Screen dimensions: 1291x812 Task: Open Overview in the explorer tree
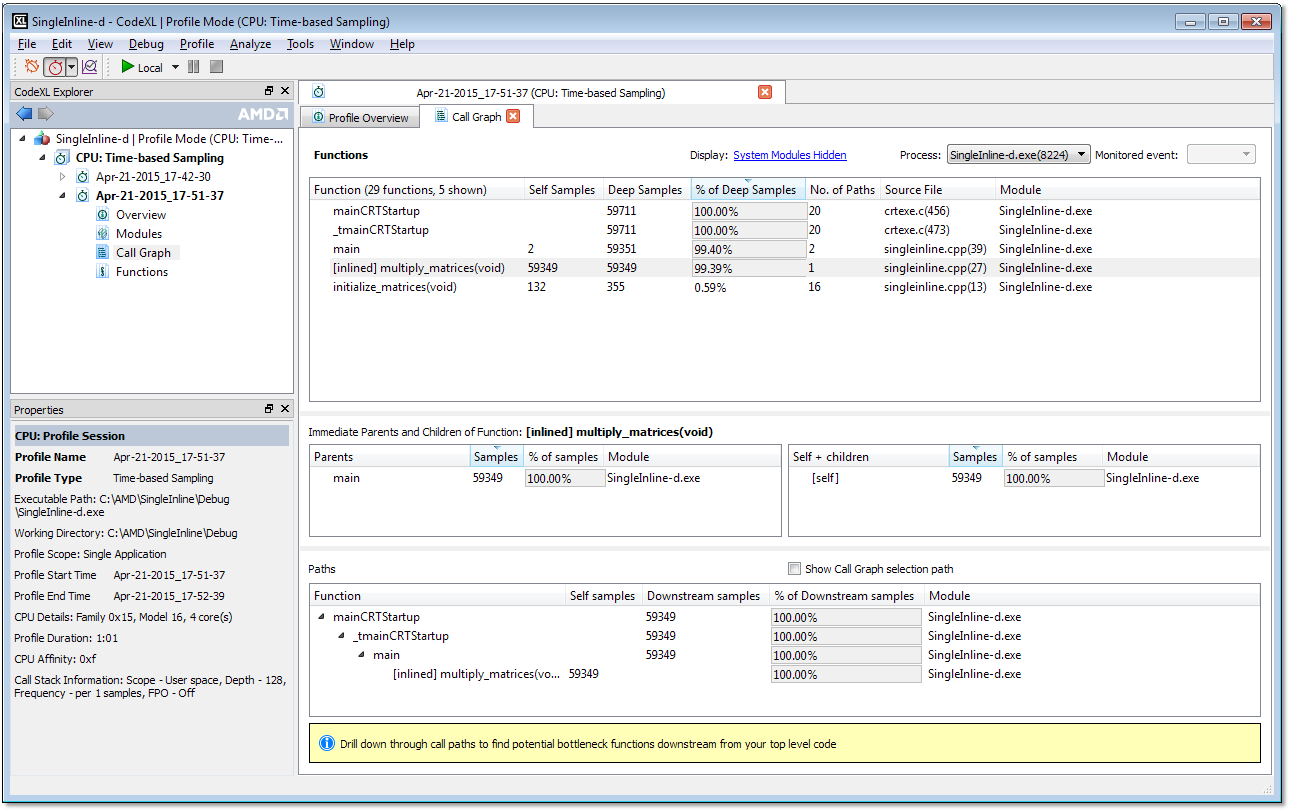141,215
